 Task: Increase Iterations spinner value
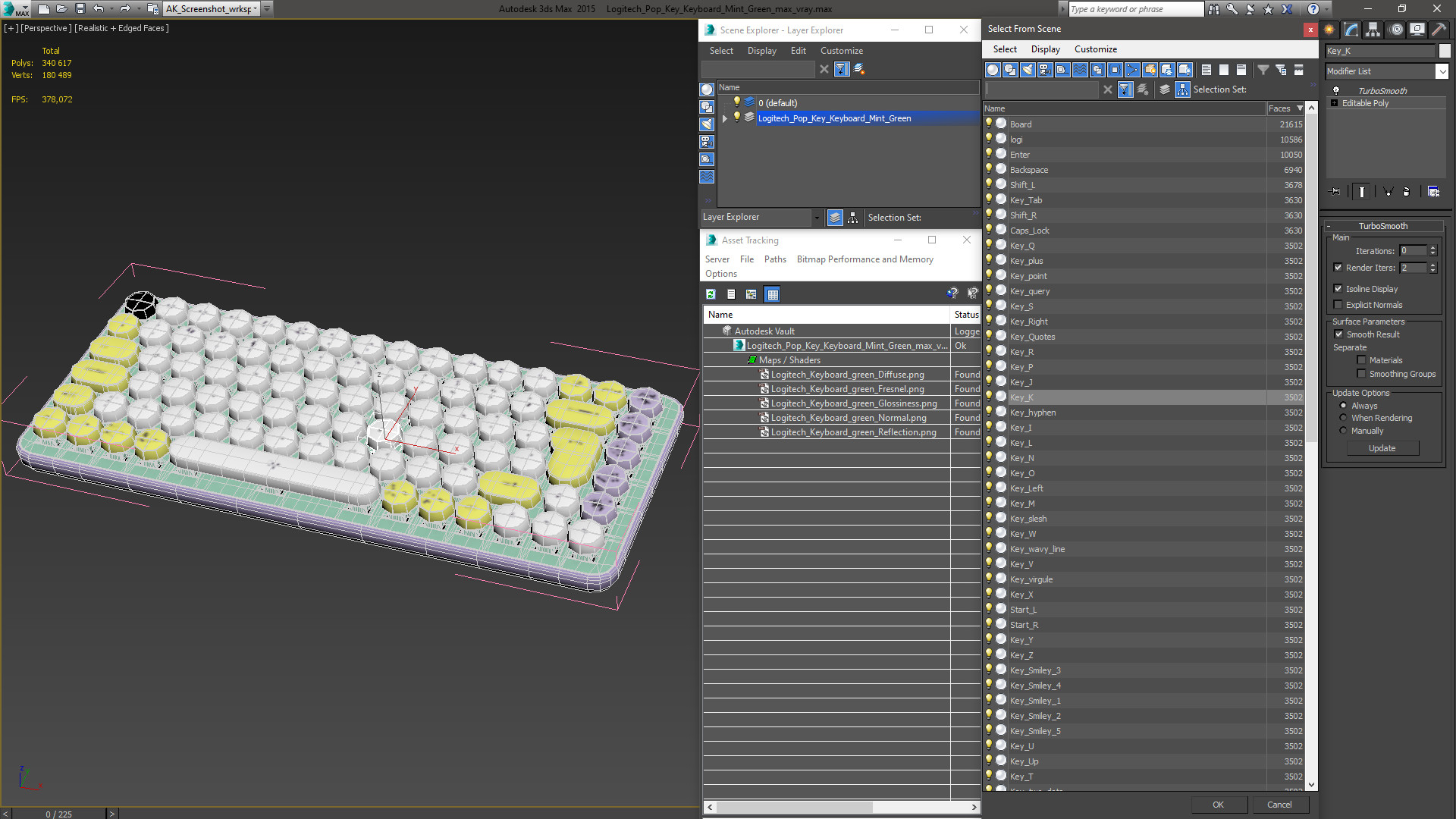(1432, 248)
